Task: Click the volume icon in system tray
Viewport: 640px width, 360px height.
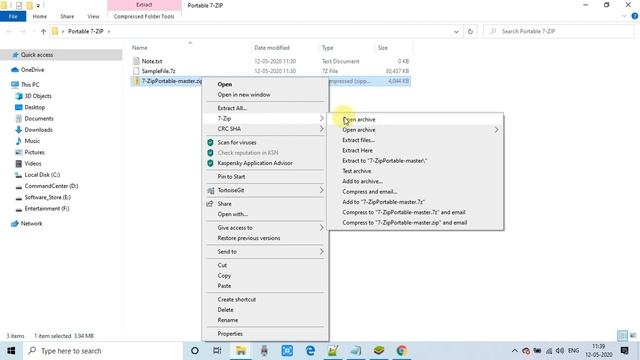Action: click(x=560, y=351)
